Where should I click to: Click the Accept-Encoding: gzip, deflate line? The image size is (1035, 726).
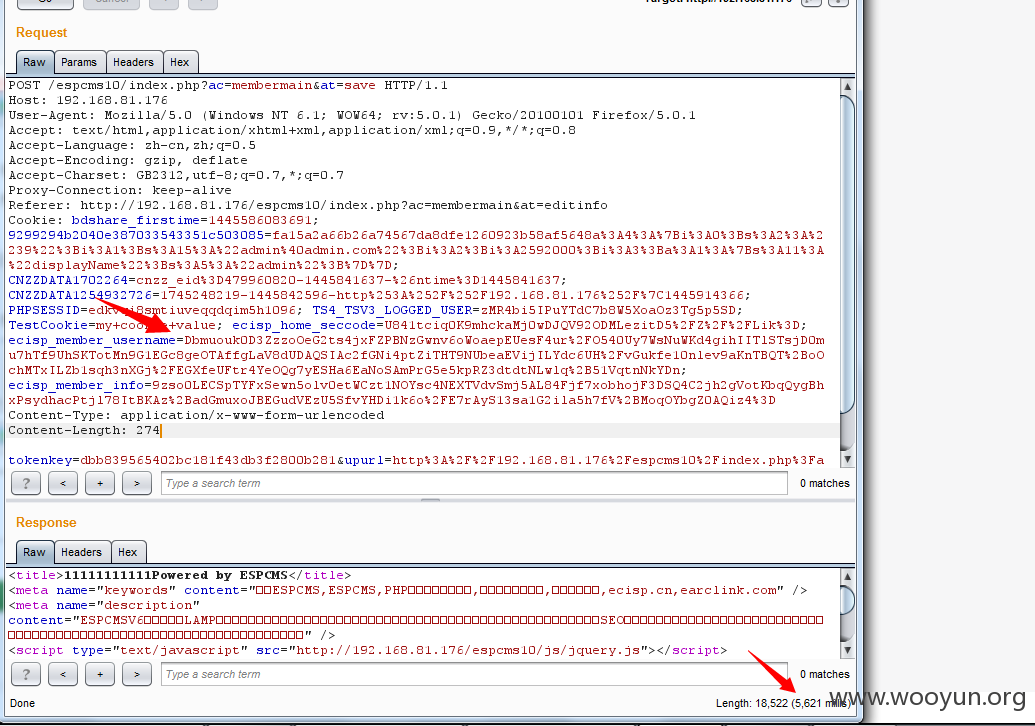(128, 160)
